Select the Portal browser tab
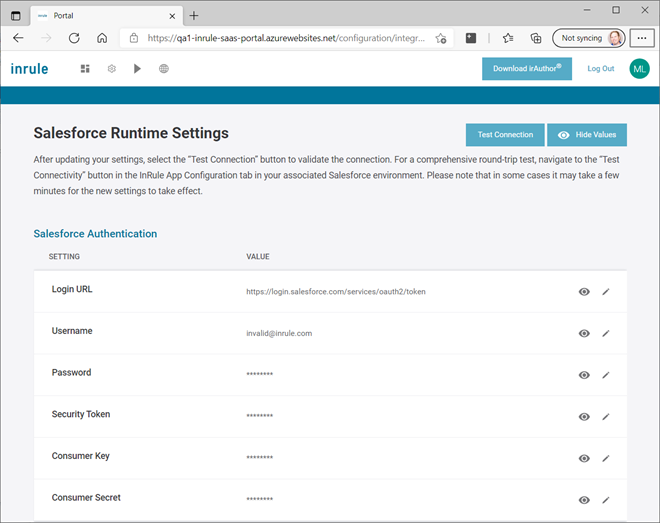The height and width of the screenshot is (523, 660). pyautogui.click(x=100, y=15)
